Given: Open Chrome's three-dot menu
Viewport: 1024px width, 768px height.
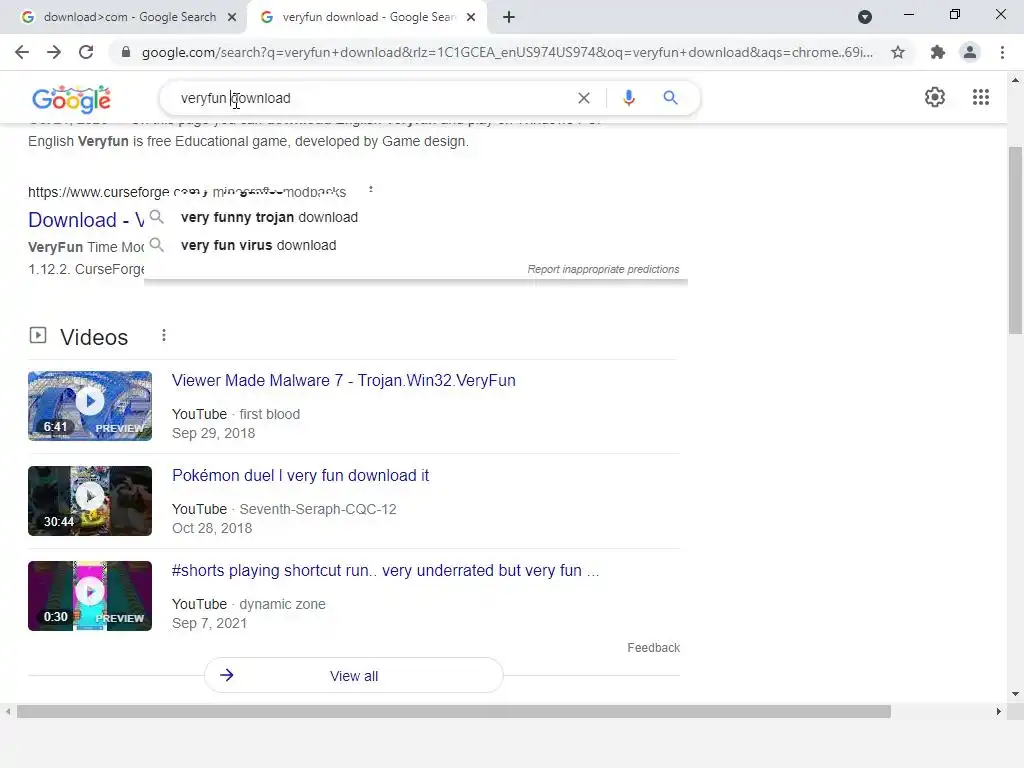Looking at the screenshot, I should point(1002,52).
